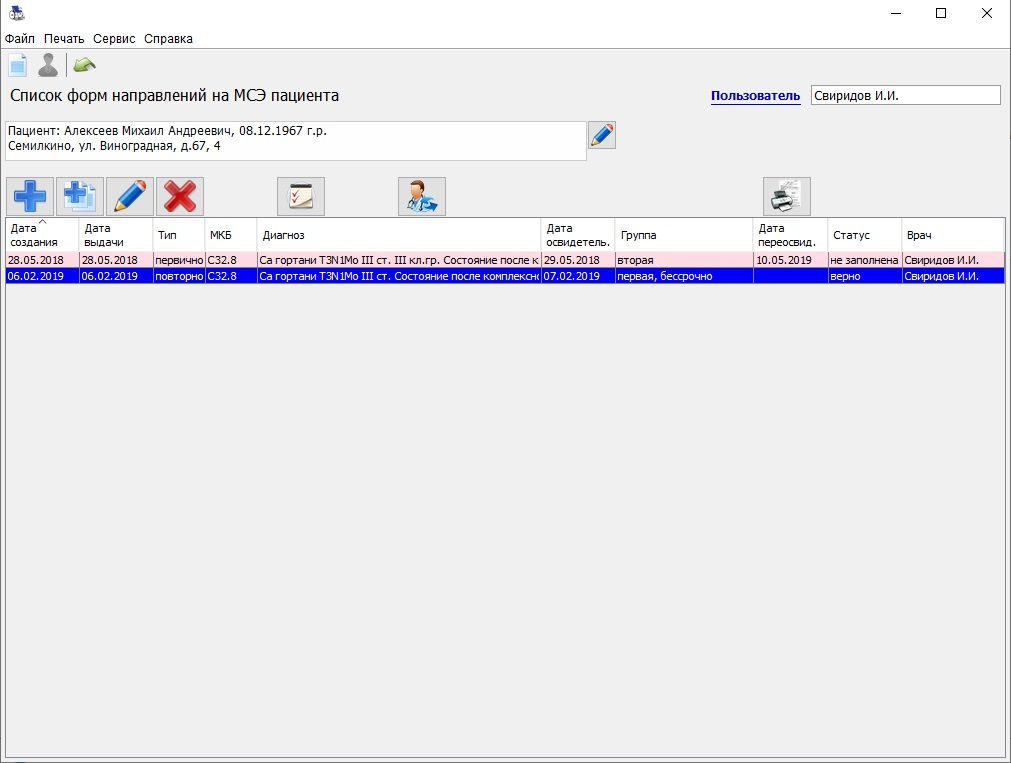Click the checklist calendar icon
The height and width of the screenshot is (763, 1011).
(301, 197)
